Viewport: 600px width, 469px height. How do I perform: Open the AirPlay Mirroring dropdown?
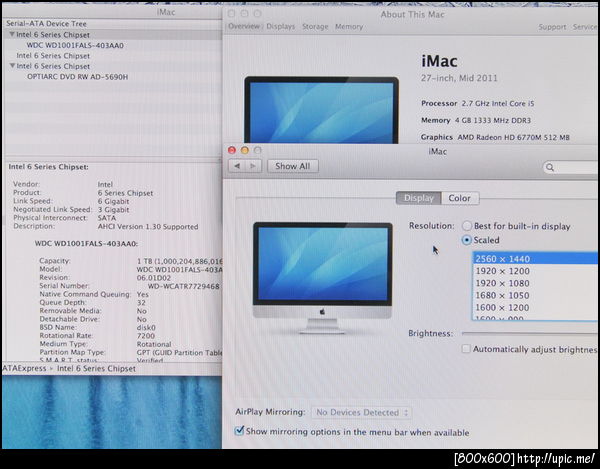(x=362, y=412)
